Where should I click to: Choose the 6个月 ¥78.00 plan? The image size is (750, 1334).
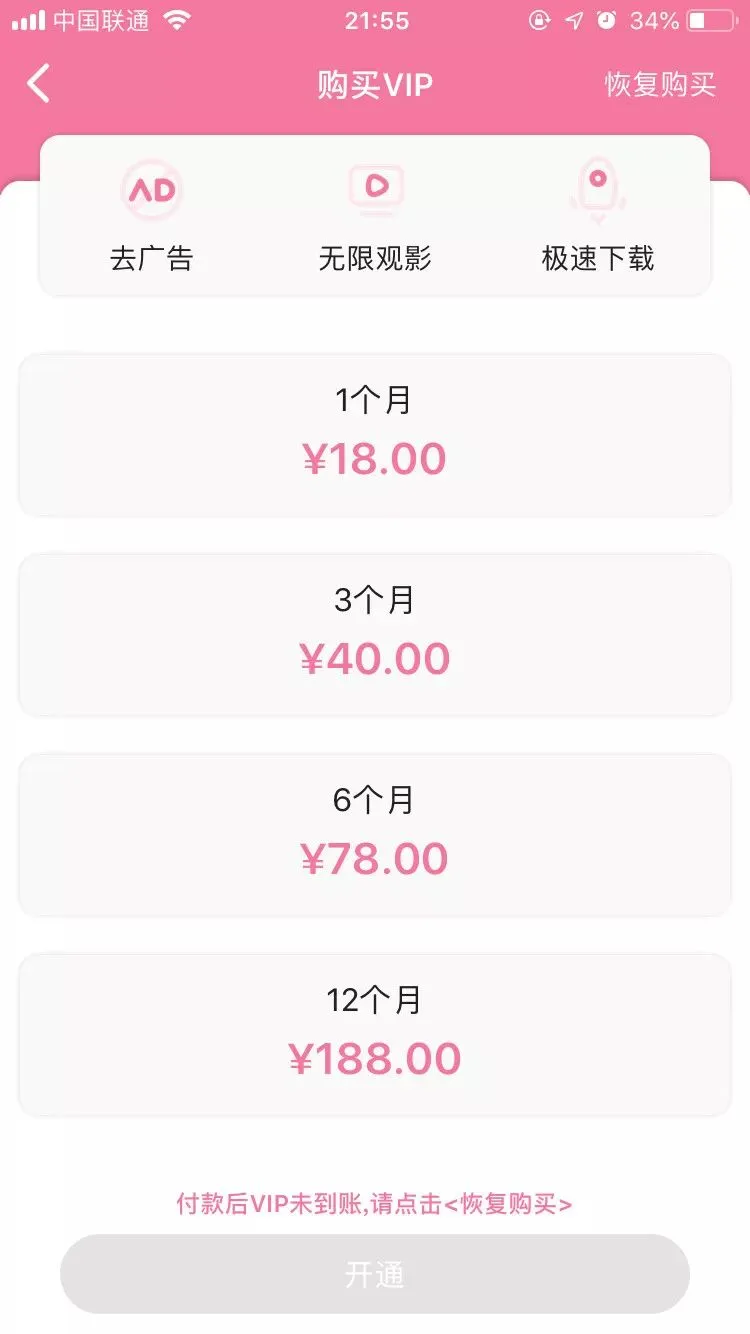click(x=375, y=835)
